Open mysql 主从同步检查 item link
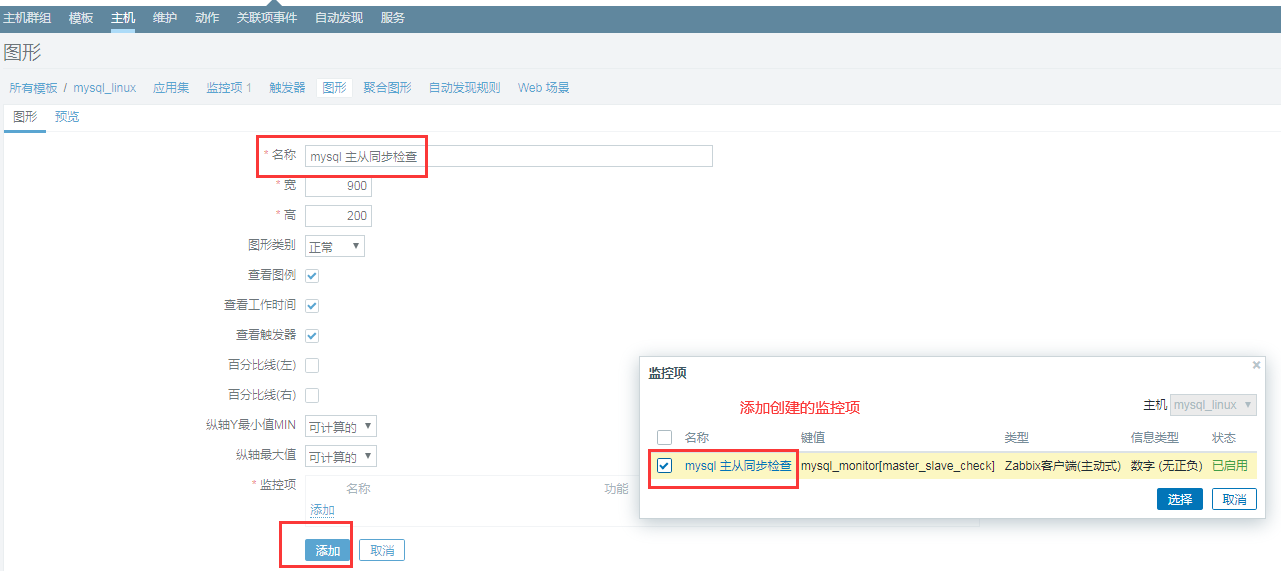 (738, 465)
